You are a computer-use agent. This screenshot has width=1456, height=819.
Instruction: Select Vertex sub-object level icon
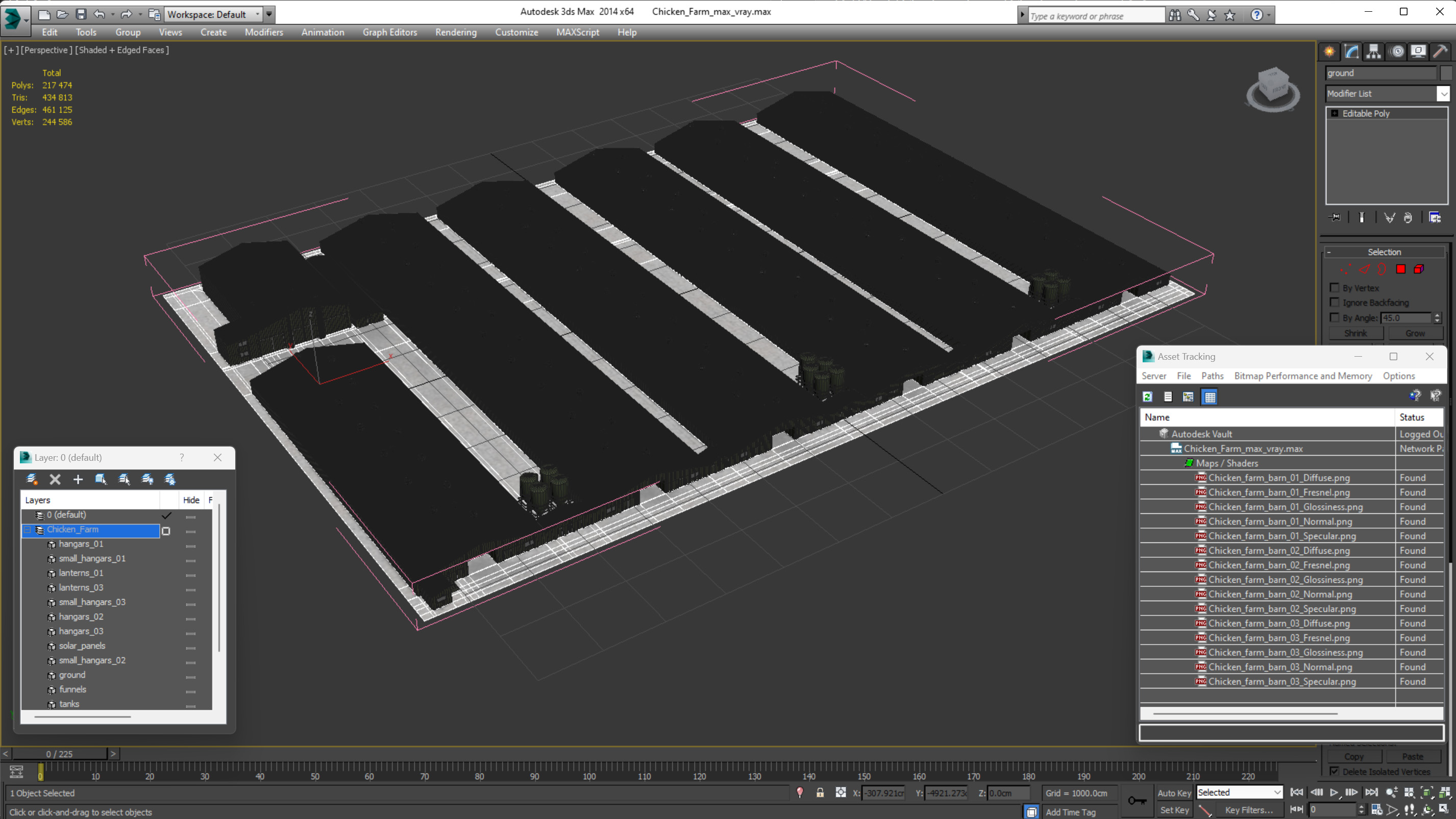click(x=1346, y=269)
